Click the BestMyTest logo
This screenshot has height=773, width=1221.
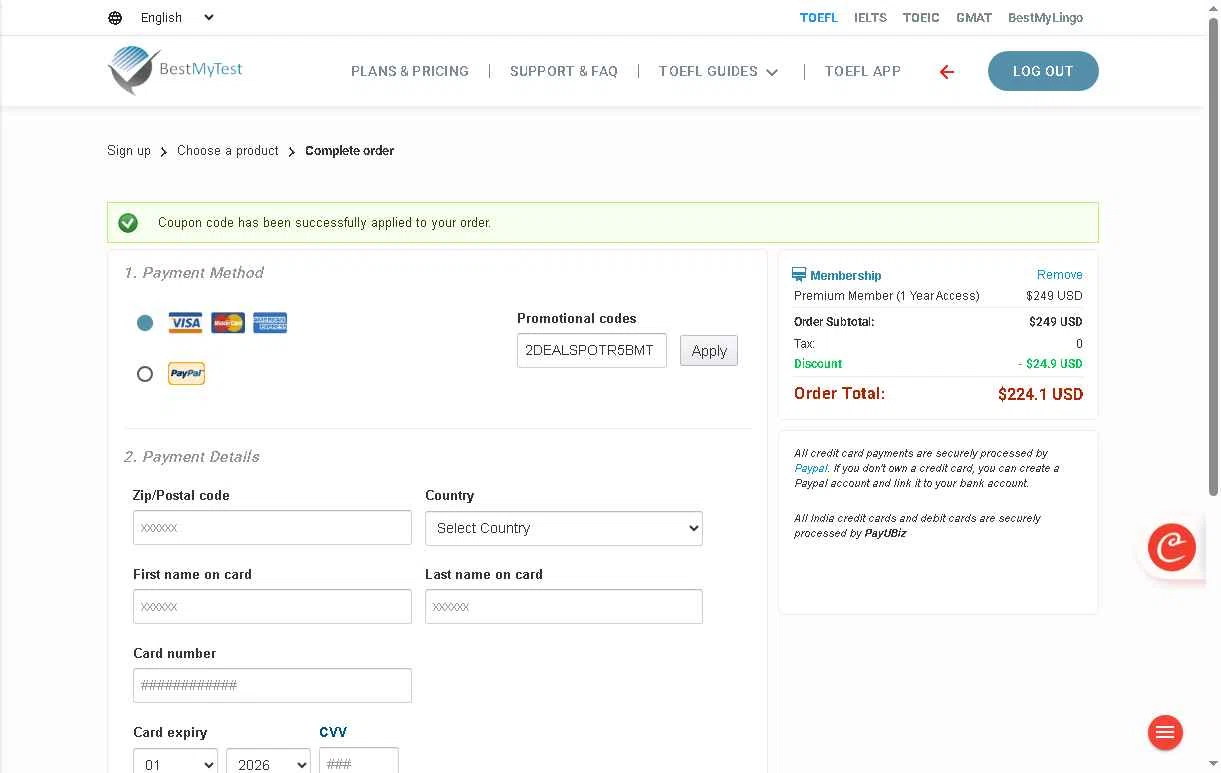coord(175,70)
